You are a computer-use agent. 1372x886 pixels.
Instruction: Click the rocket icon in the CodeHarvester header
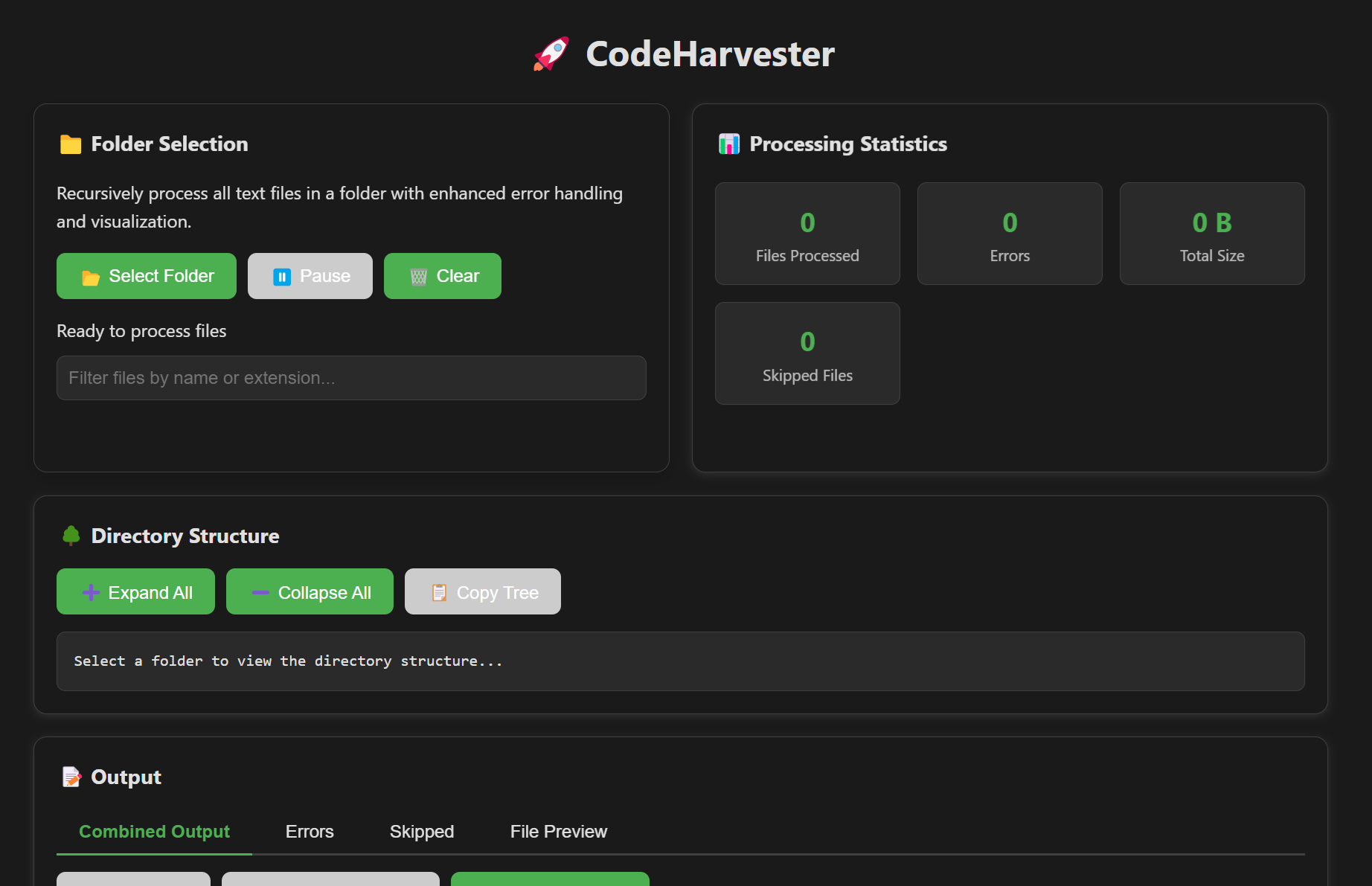coord(551,53)
